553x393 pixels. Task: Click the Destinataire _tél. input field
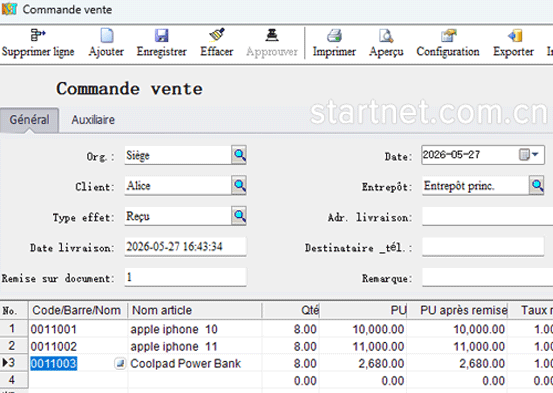(x=483, y=247)
